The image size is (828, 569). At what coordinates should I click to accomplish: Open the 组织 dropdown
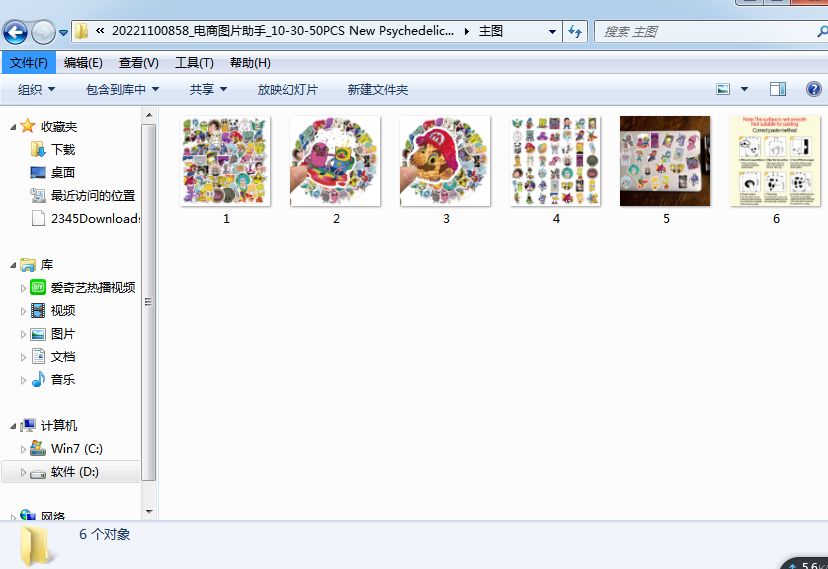coord(36,90)
